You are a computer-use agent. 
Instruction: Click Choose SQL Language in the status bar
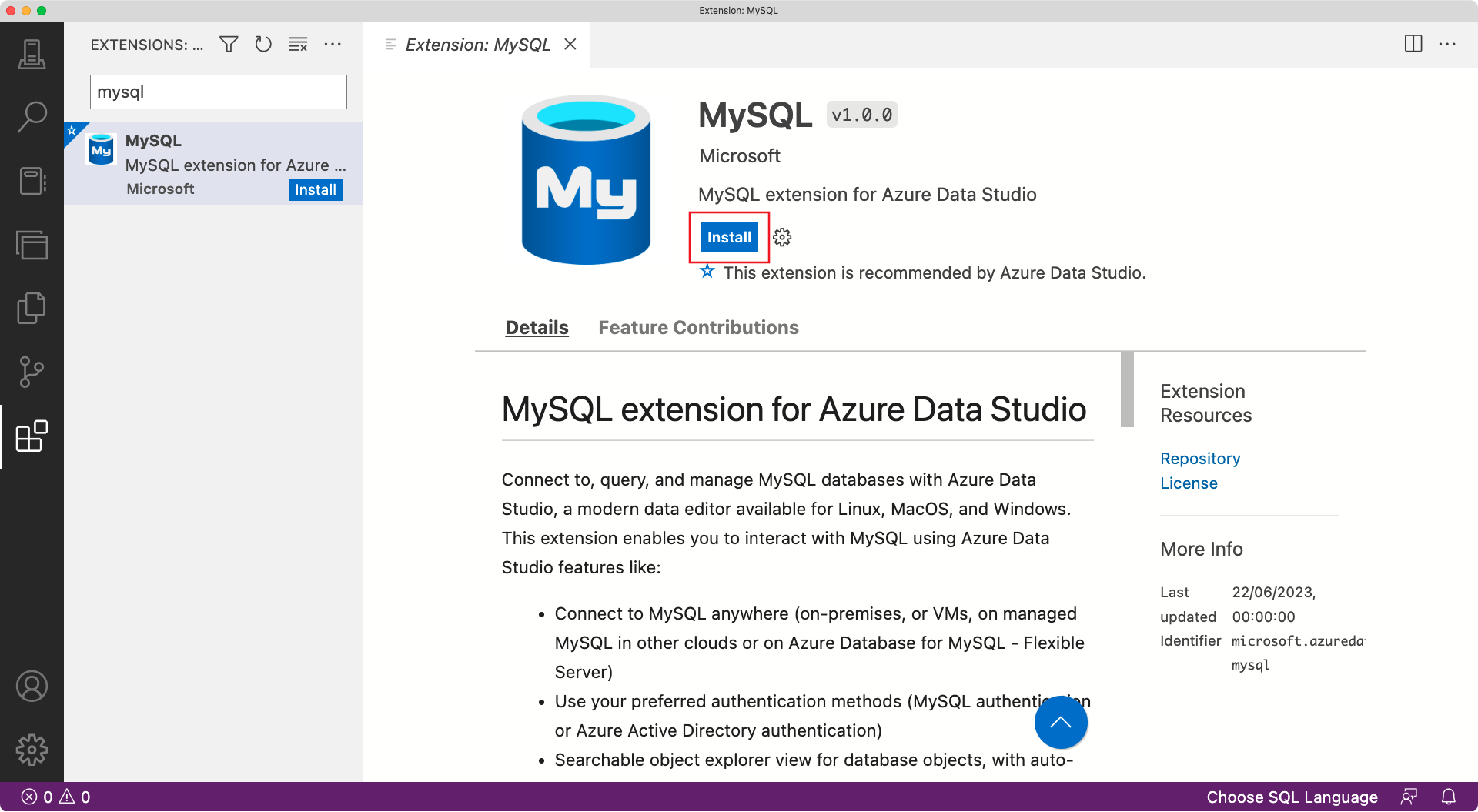[1291, 797]
